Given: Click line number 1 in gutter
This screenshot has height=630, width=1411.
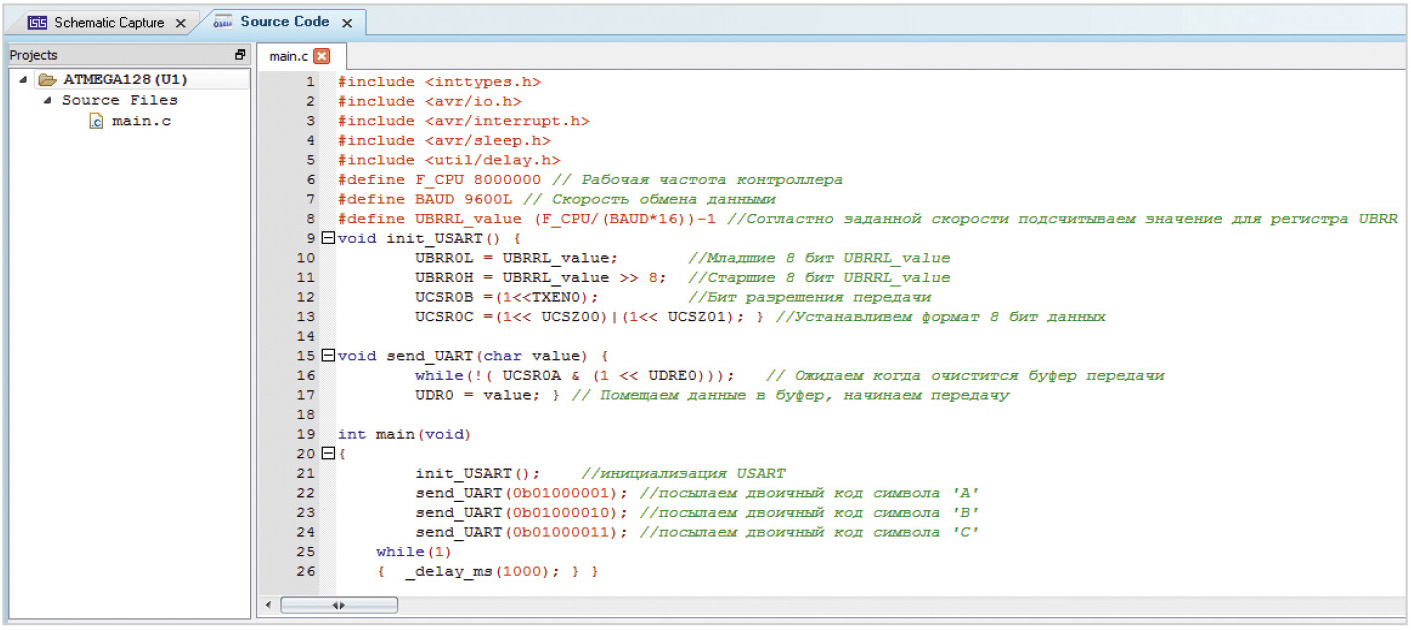Looking at the screenshot, I should [311, 82].
